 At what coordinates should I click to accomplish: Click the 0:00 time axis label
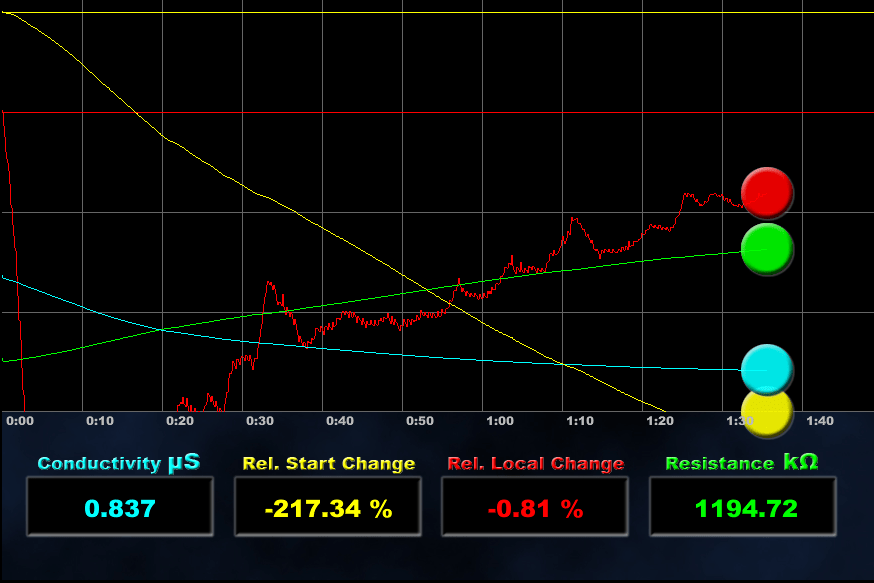tap(20, 421)
